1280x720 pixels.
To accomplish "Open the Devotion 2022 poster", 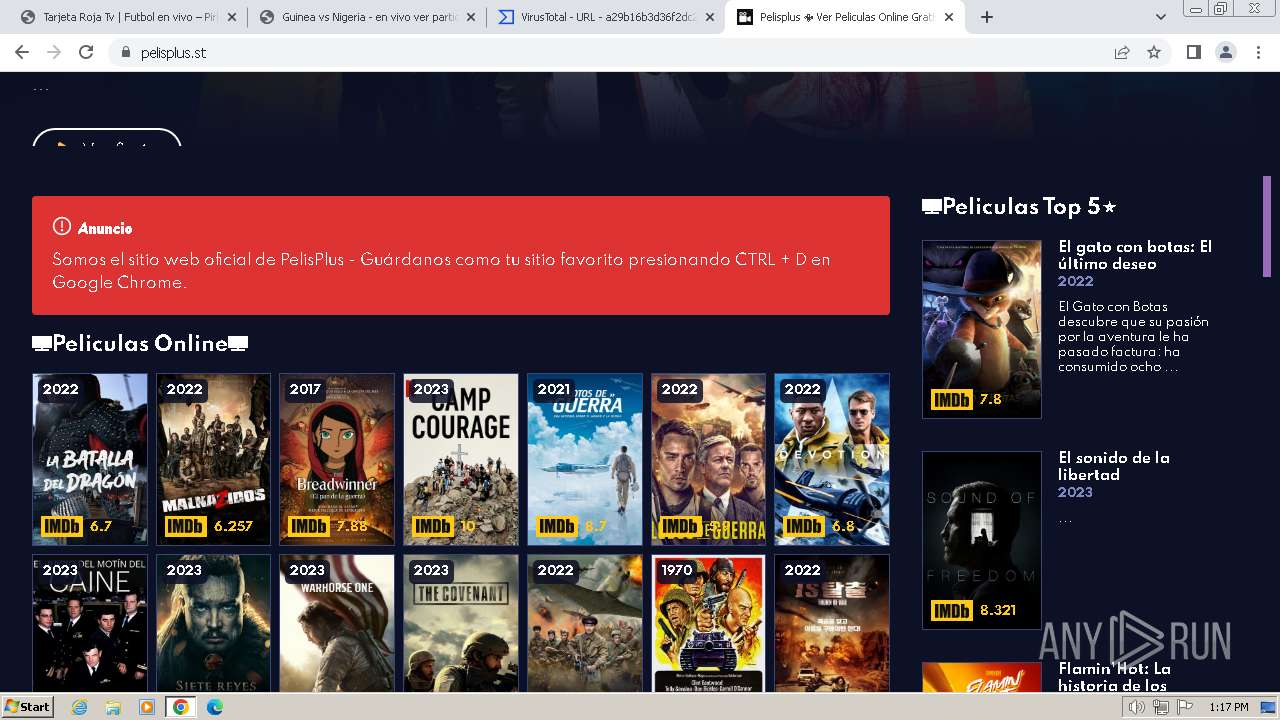I will (x=832, y=459).
